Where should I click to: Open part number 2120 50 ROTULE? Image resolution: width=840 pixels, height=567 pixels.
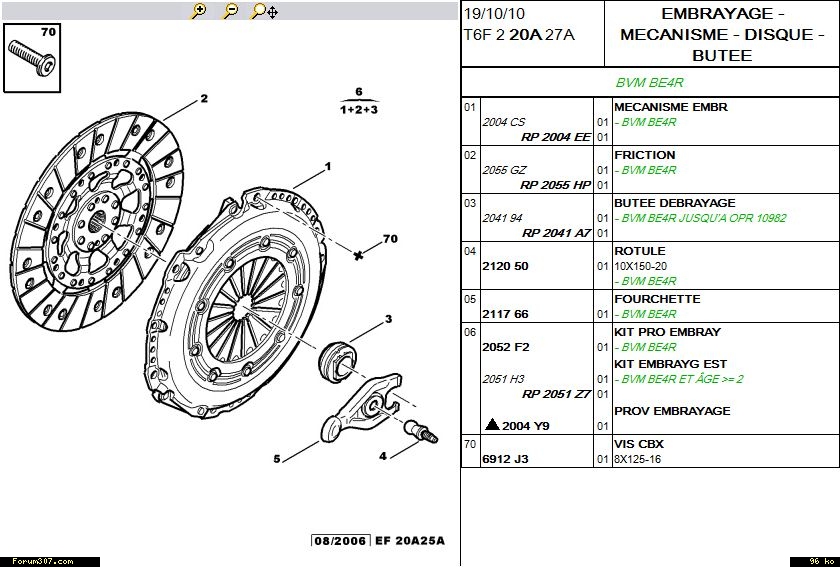[505, 267]
